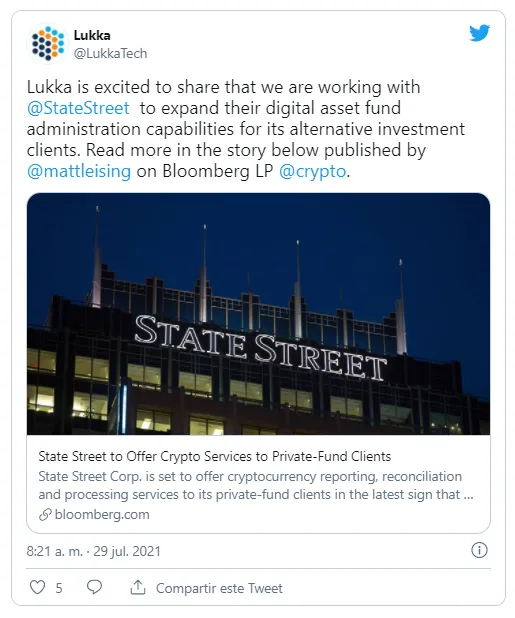Reply using the speech bubble icon
The image size is (515, 618).
click(x=94, y=587)
